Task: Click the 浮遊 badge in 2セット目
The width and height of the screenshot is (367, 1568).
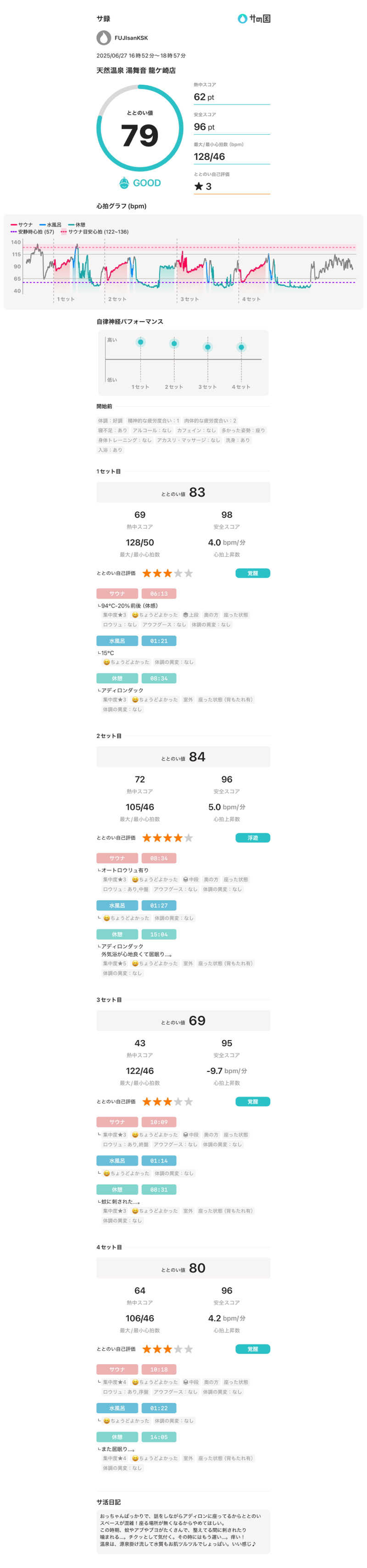Action: [x=252, y=838]
